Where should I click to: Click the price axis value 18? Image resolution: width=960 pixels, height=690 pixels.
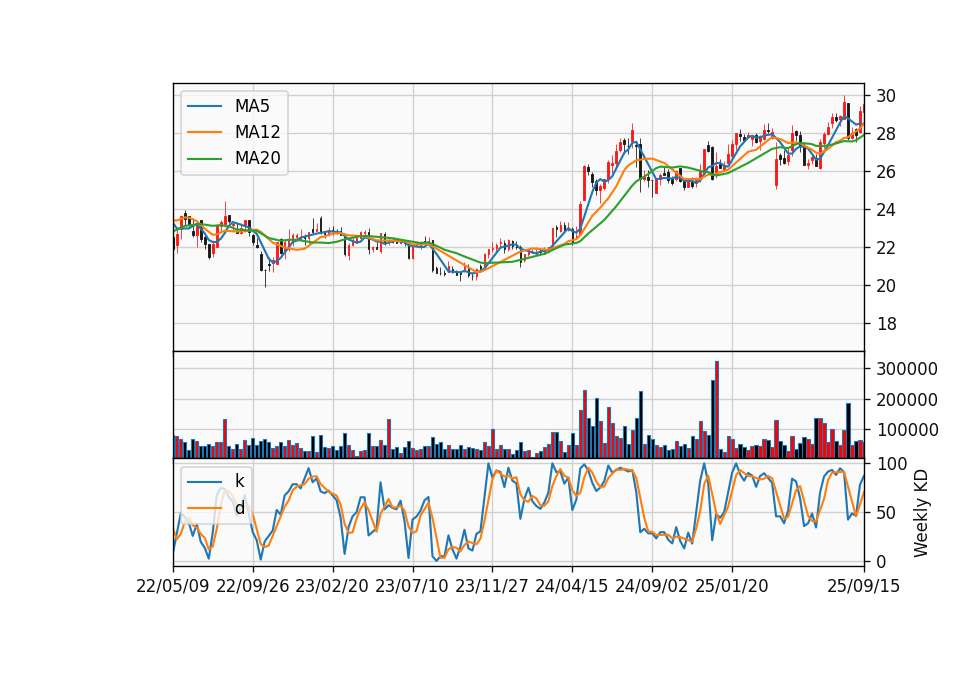tap(886, 324)
